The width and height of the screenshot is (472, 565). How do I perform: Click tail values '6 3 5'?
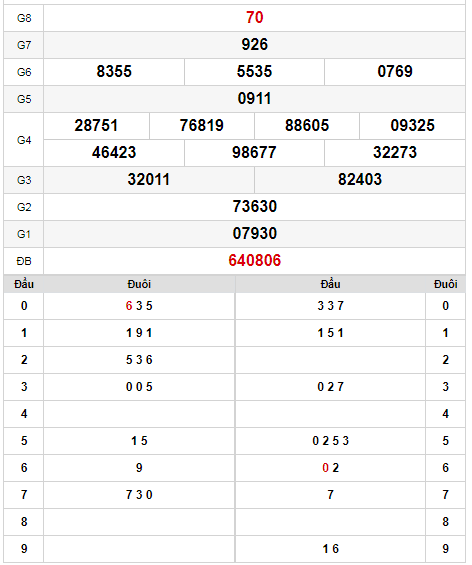[139, 306]
